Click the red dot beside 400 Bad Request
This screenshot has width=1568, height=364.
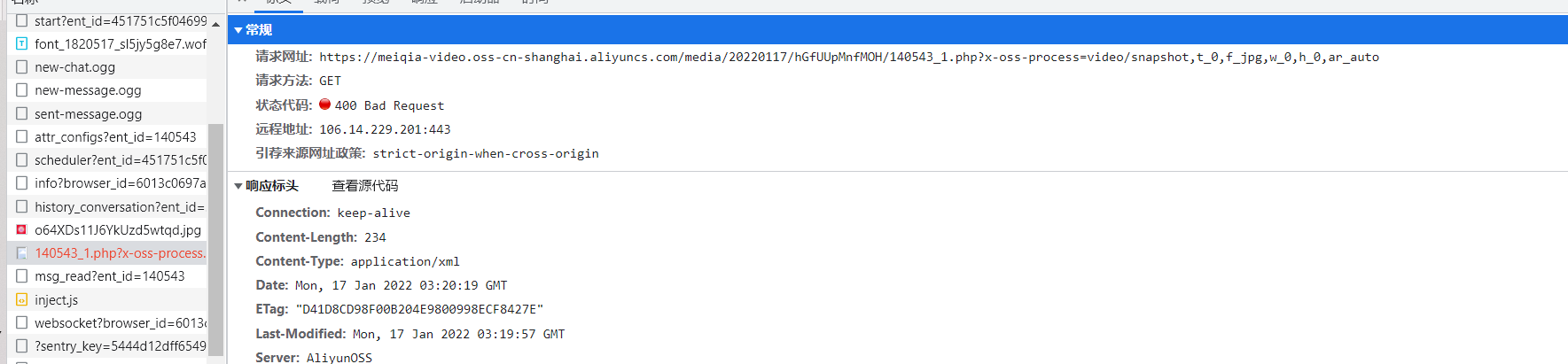pyautogui.click(x=324, y=105)
